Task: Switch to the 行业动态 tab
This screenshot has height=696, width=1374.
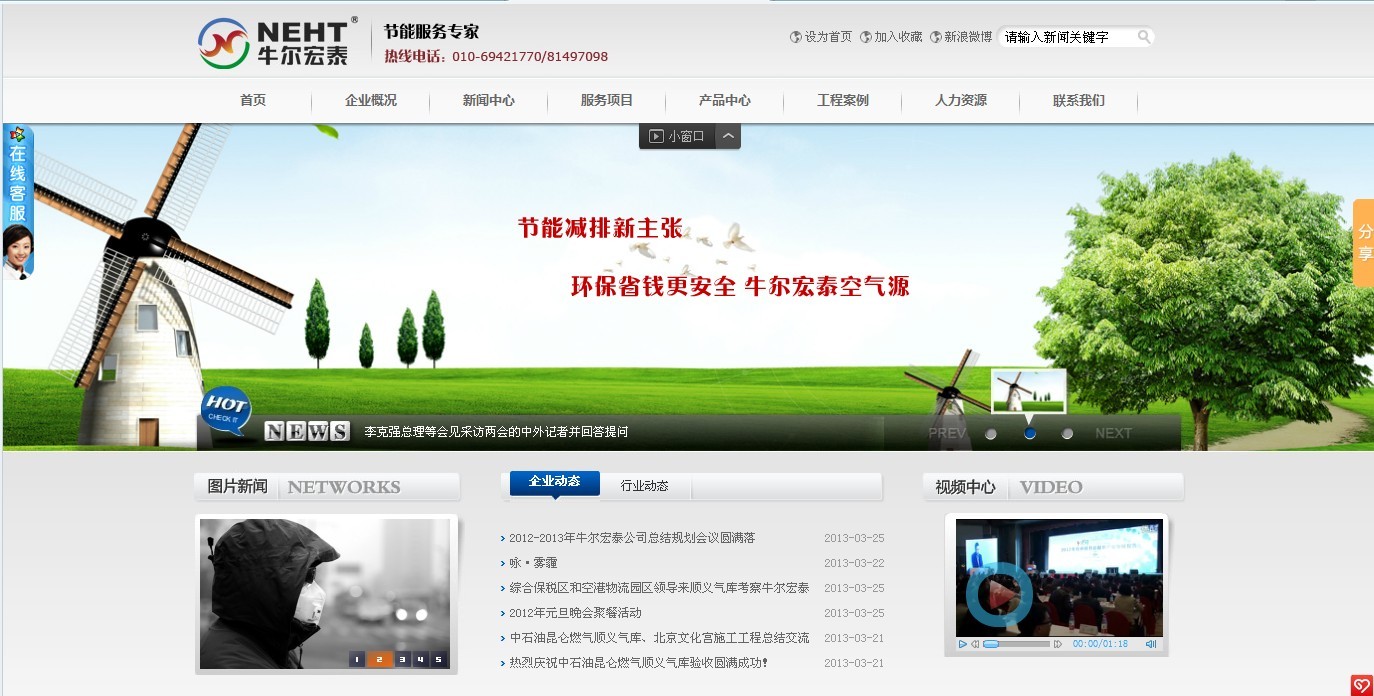Action: 644,486
